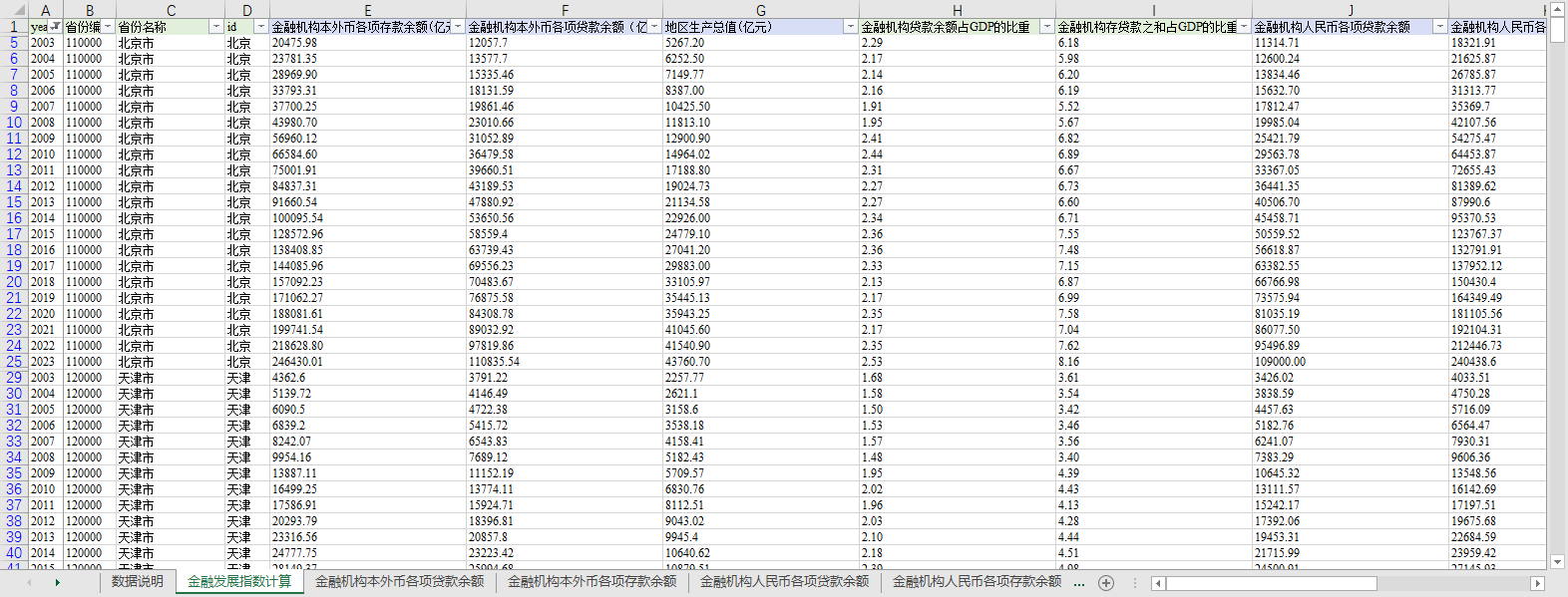Click cell with value 11314.71
The image size is (1568, 597).
[x=1350, y=43]
